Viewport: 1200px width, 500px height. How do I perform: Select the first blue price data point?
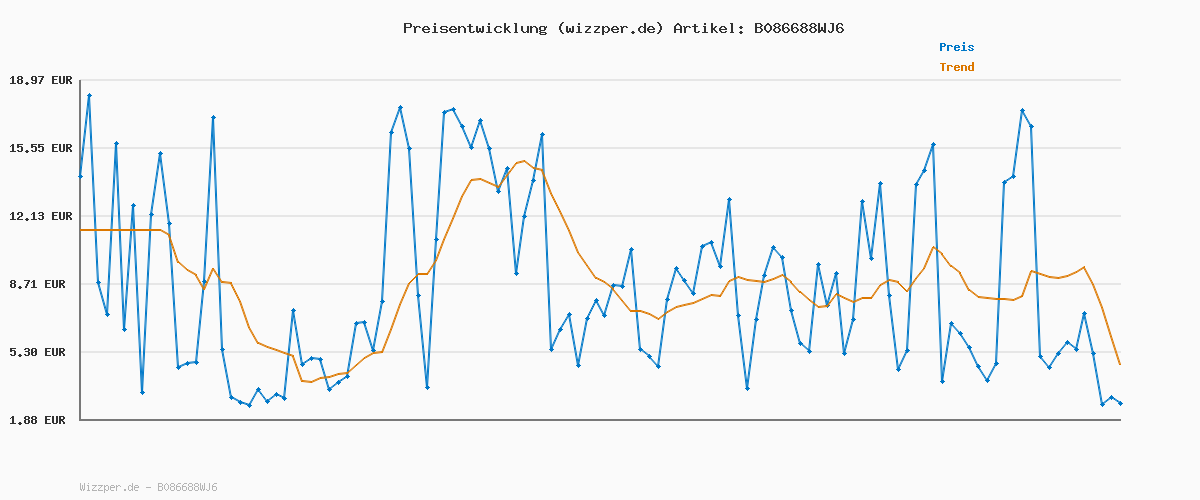[x=81, y=177]
